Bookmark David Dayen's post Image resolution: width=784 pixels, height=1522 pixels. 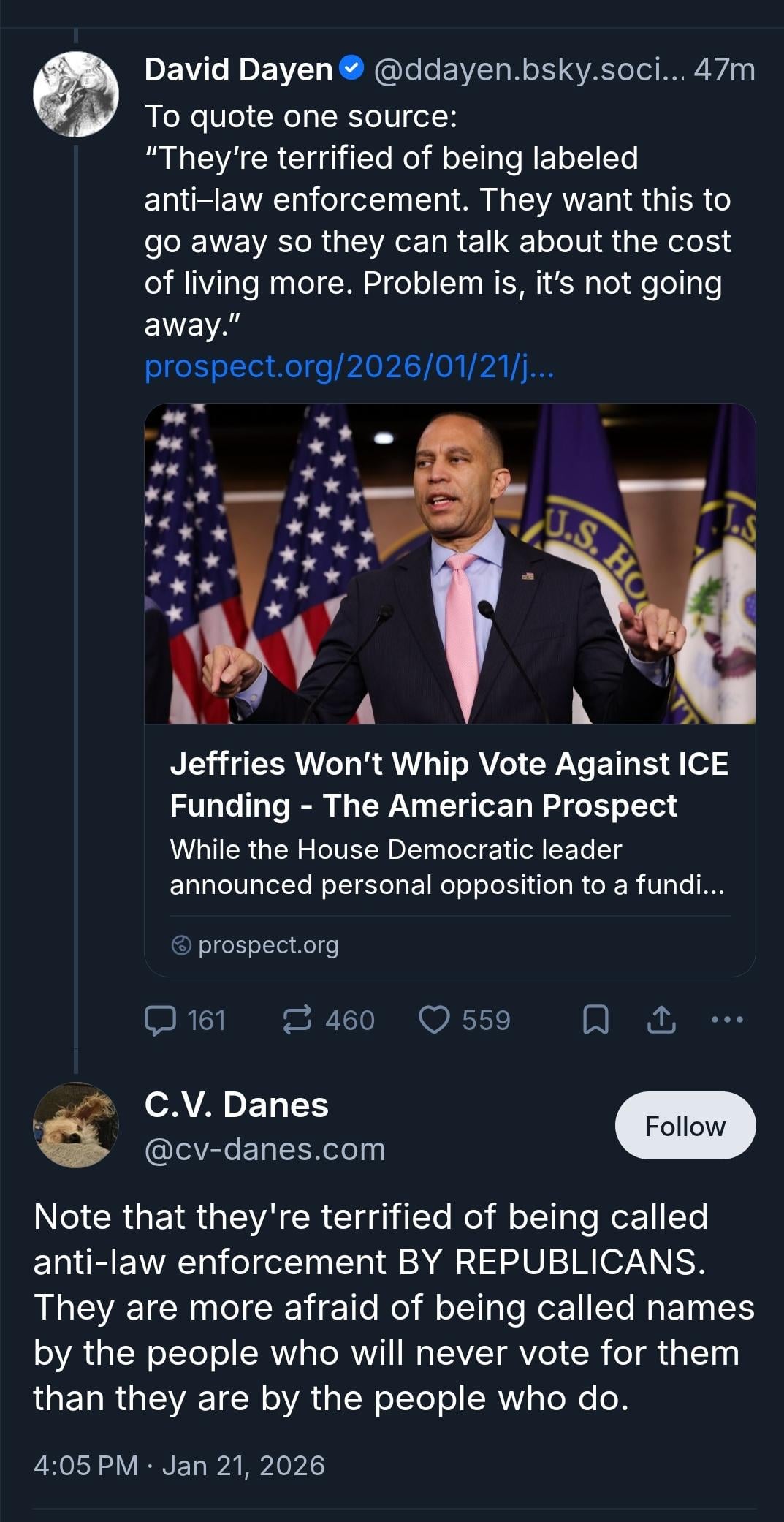pyautogui.click(x=595, y=1020)
